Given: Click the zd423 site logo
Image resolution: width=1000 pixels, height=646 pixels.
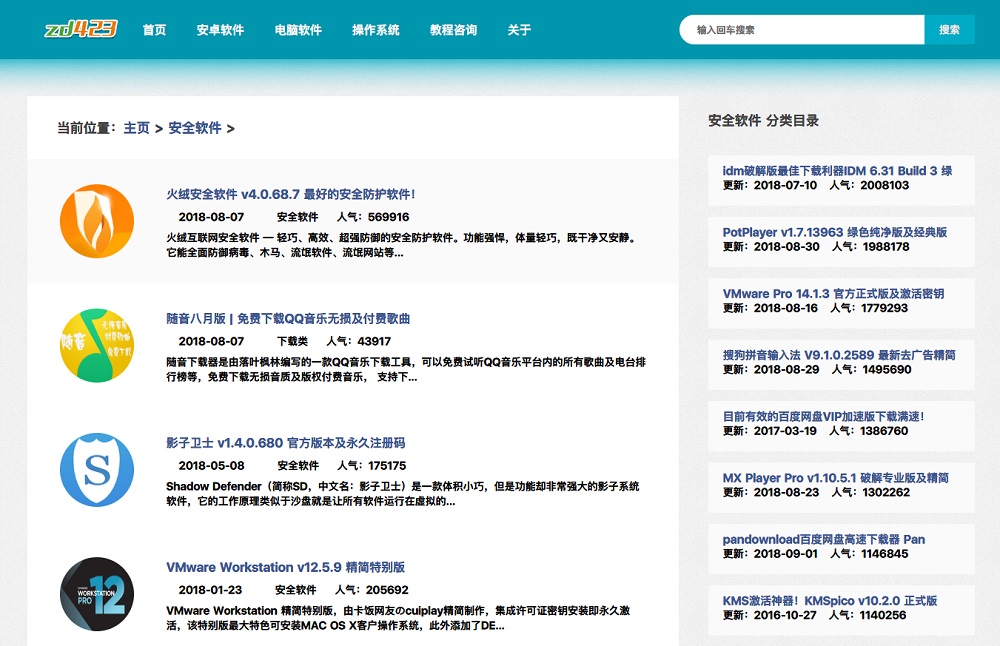Looking at the screenshot, I should [x=81, y=29].
